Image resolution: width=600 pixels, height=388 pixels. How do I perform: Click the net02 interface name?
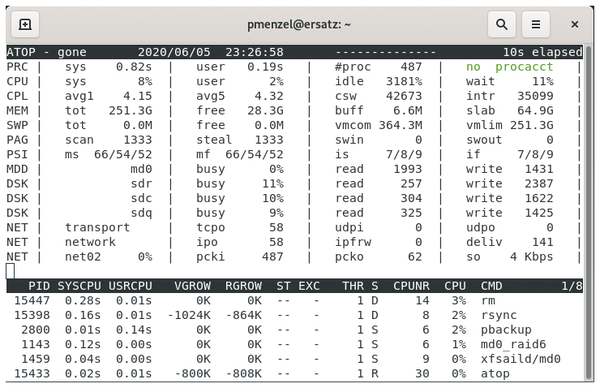(83, 257)
